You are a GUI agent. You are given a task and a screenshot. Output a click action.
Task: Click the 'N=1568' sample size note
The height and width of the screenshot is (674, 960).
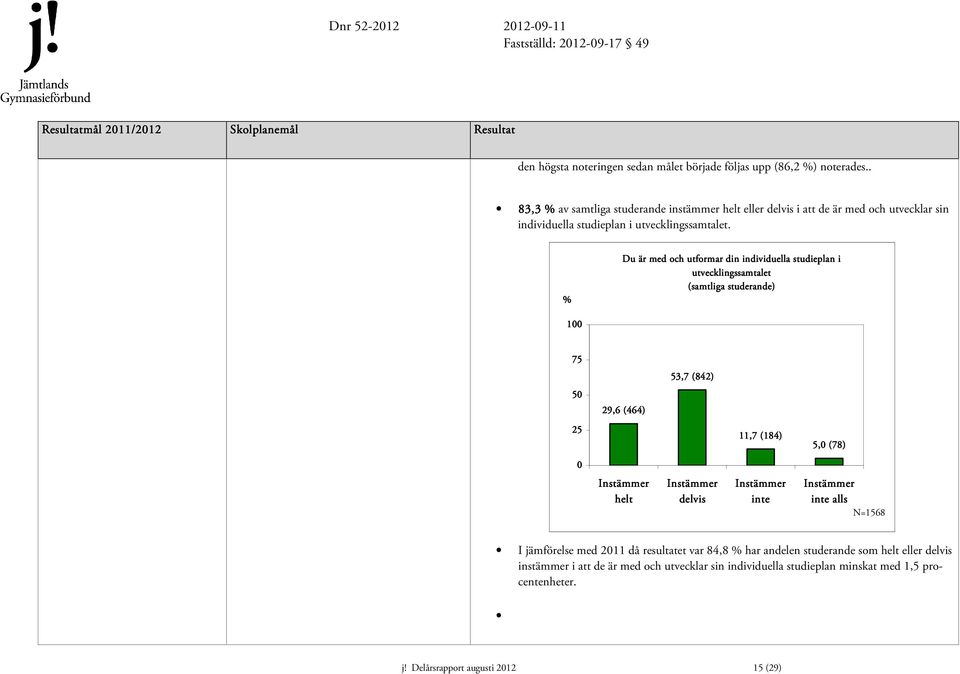[x=869, y=512]
